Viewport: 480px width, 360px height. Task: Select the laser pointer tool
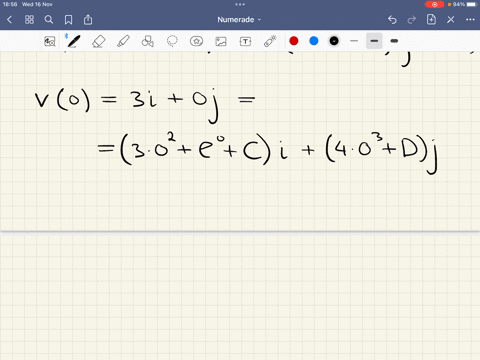pos(270,41)
